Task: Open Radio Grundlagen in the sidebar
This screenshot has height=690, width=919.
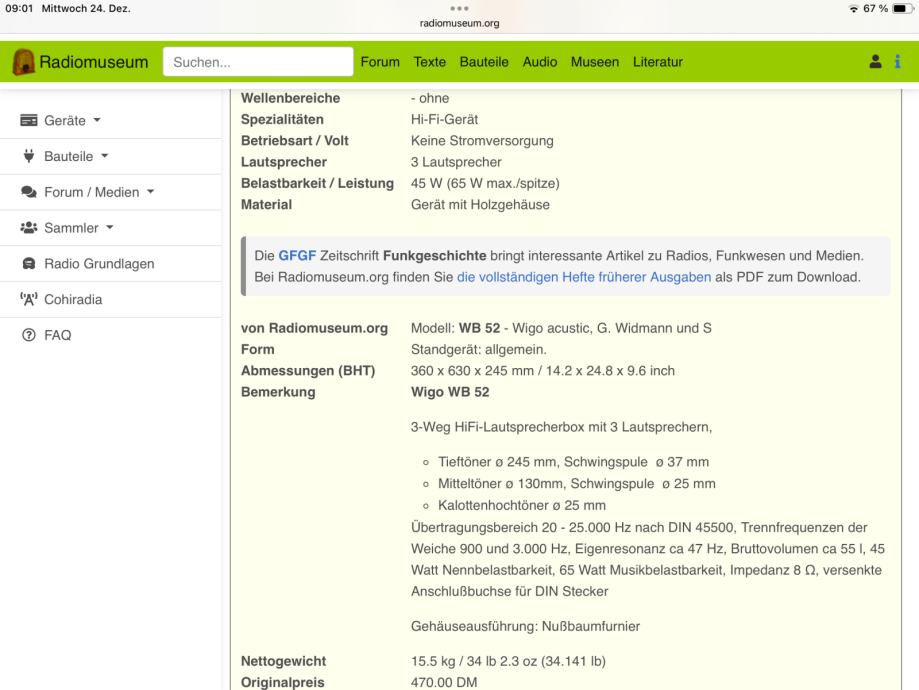Action: click(99, 264)
